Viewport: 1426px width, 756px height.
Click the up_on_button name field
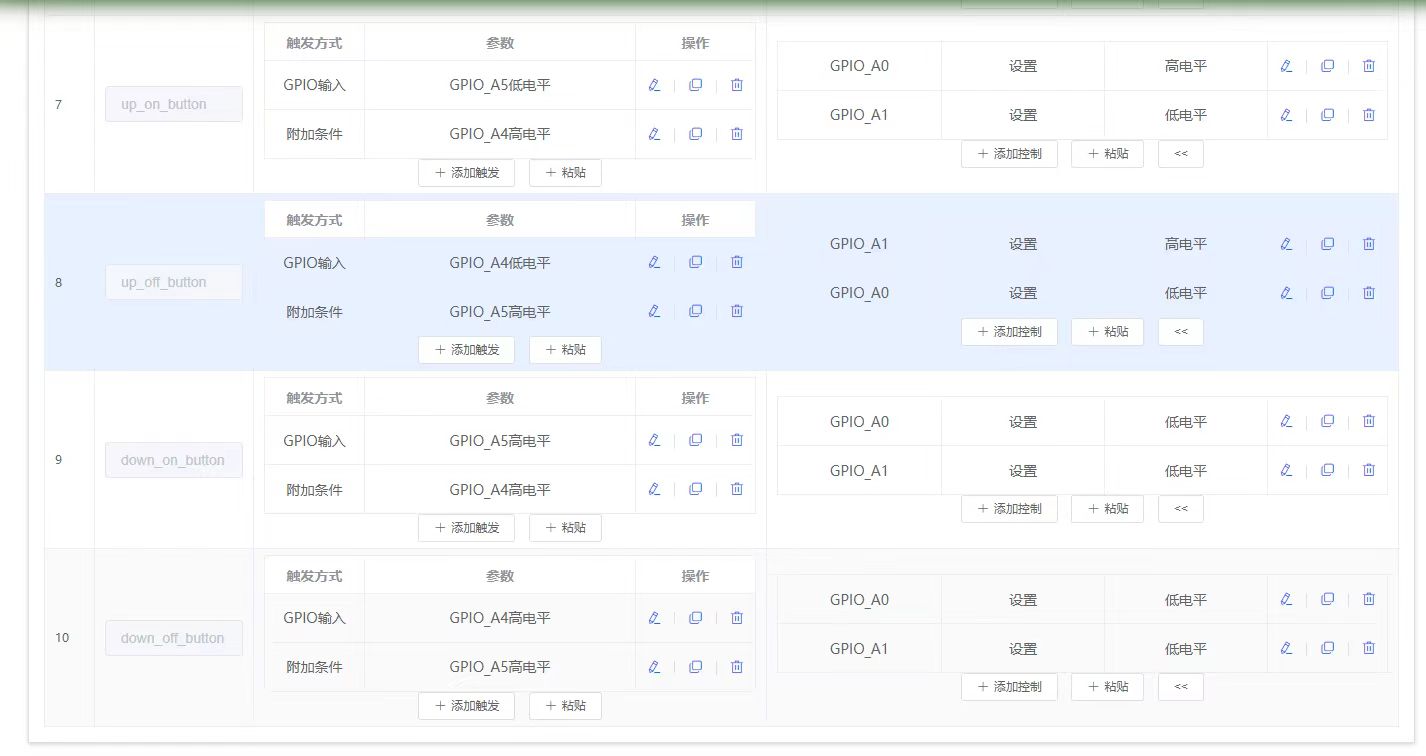tap(173, 104)
